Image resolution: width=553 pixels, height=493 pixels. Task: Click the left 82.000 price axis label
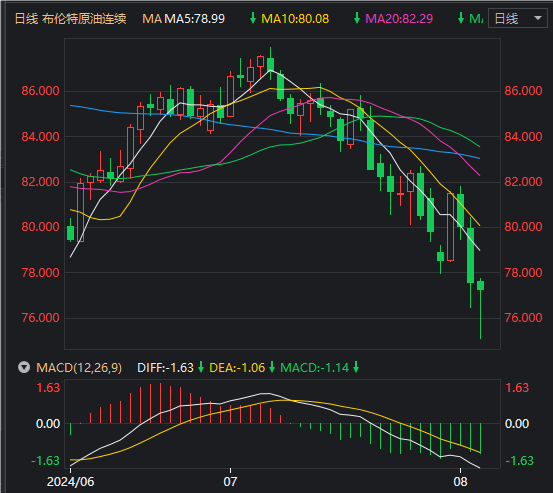[x=40, y=182]
